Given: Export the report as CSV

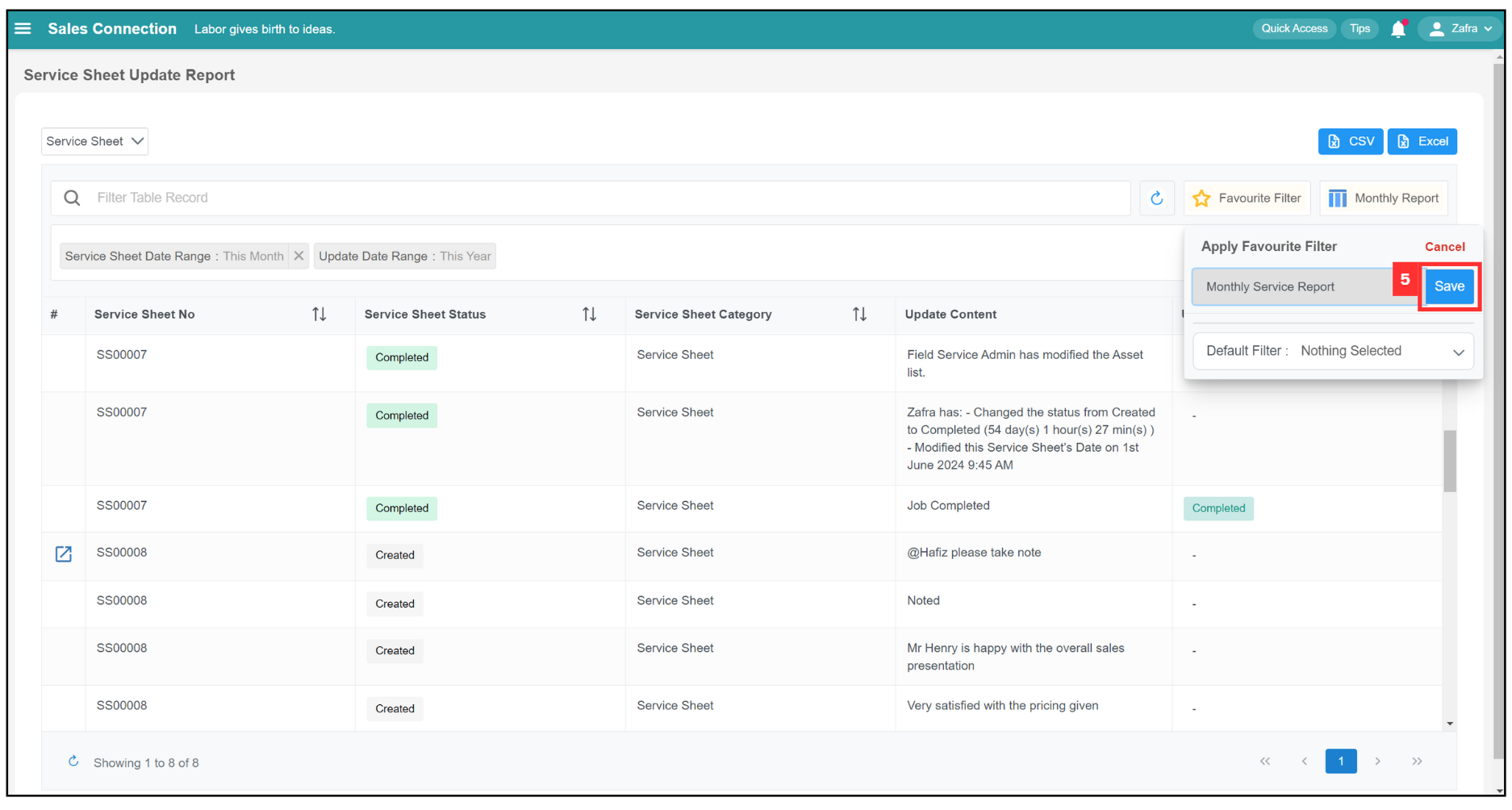Looking at the screenshot, I should pyautogui.click(x=1351, y=141).
